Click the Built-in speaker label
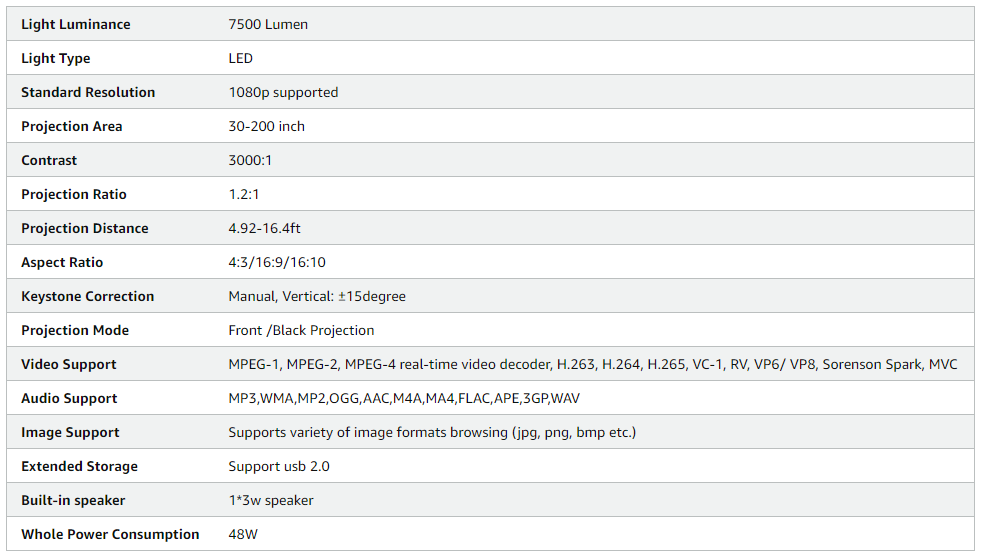Screen dimensions: 981x560 [x=73, y=501]
